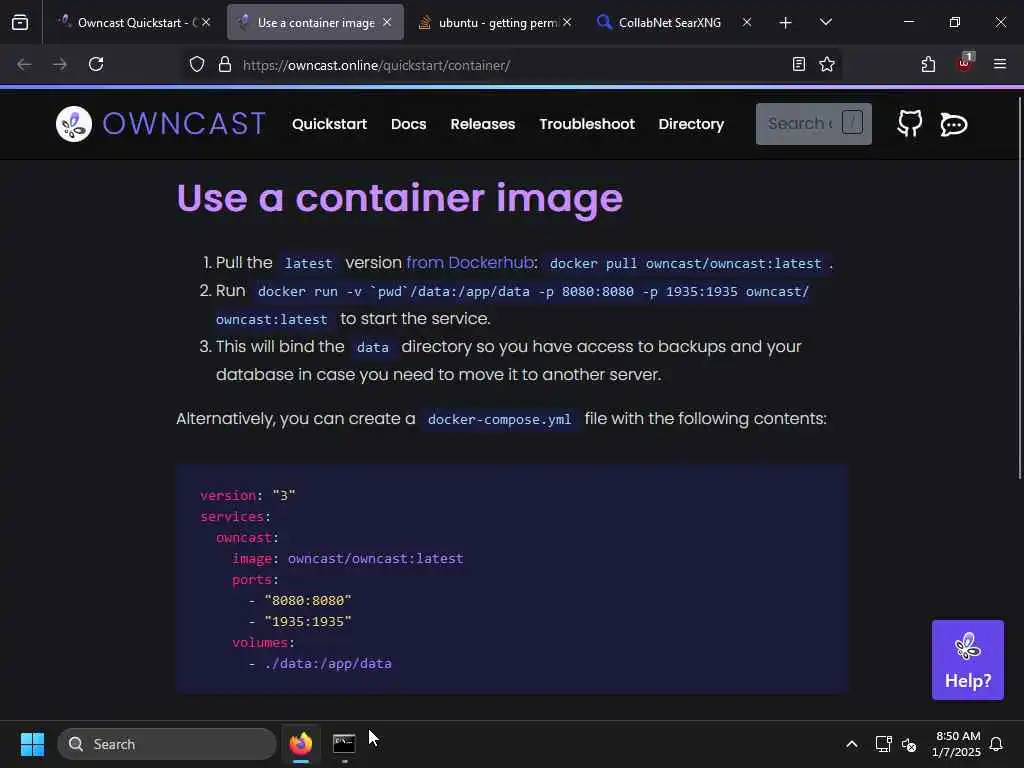Bookmark this page with the star icon

point(827,65)
